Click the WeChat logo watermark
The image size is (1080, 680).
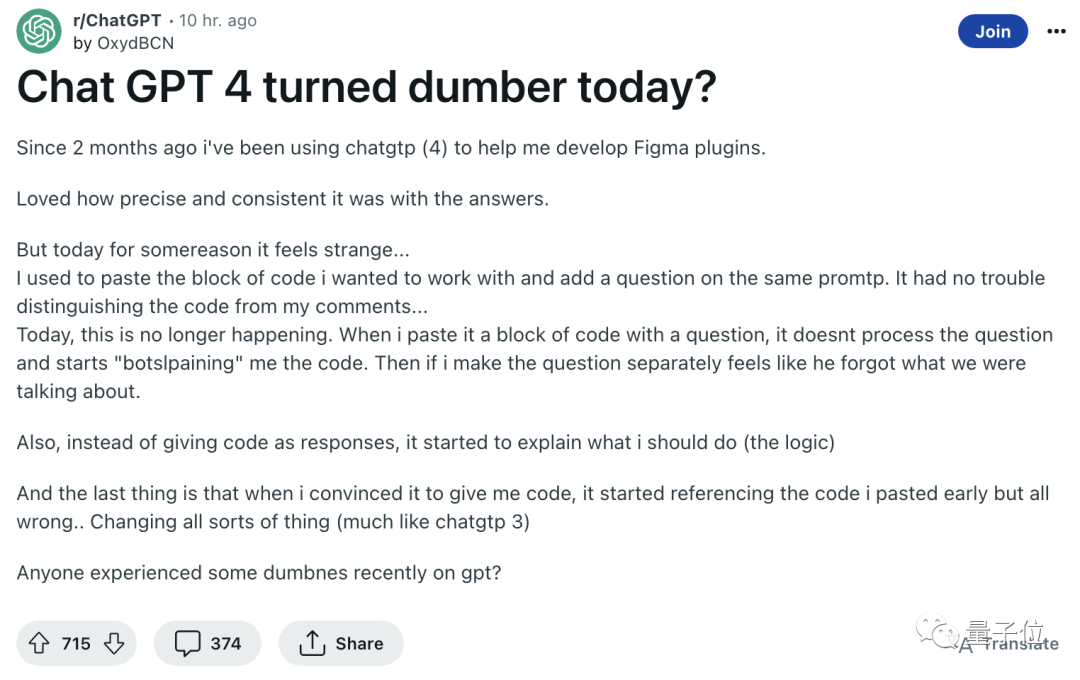[x=936, y=632]
